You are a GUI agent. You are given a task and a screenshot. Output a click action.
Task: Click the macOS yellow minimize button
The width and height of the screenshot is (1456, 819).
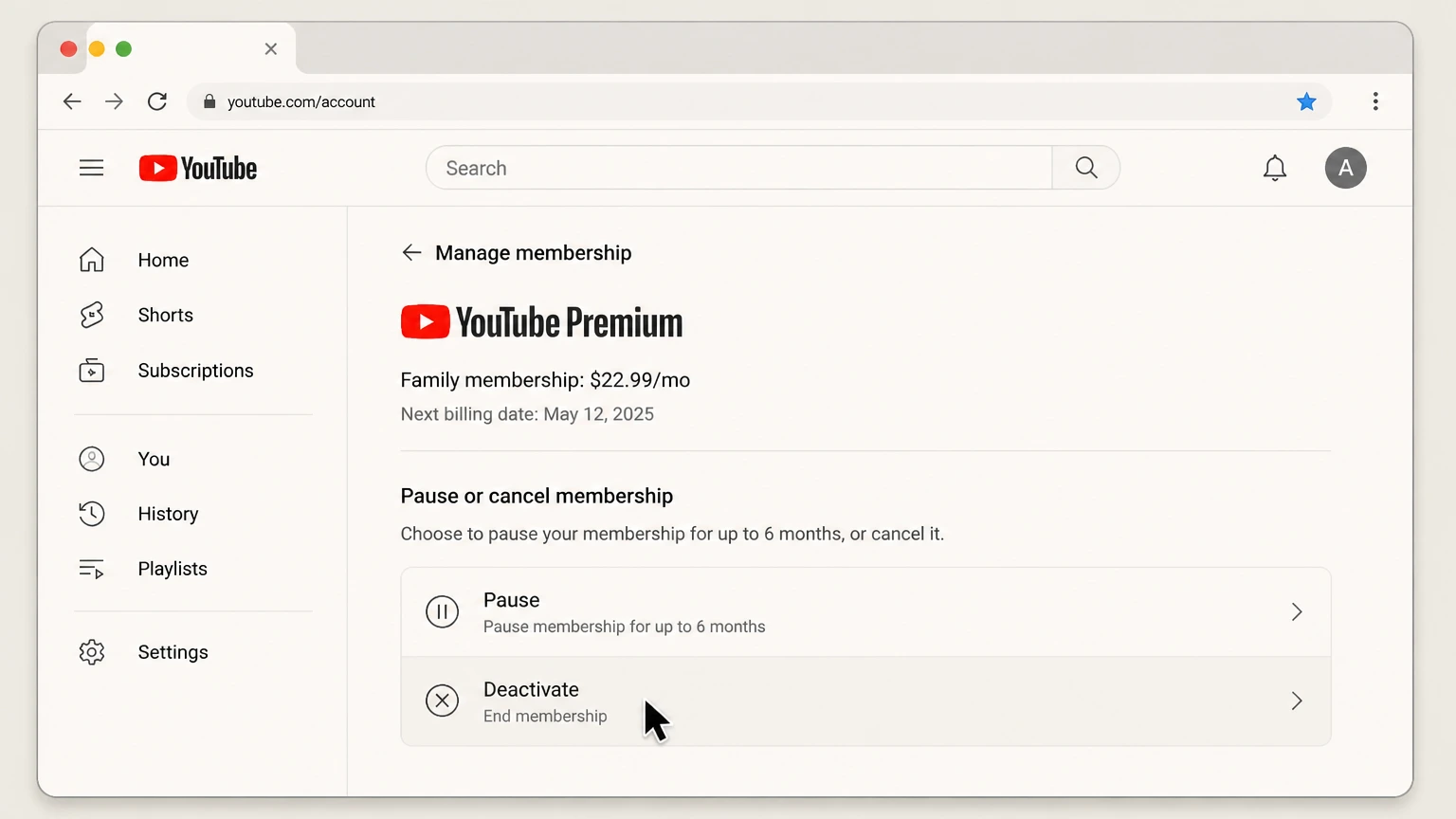click(97, 48)
